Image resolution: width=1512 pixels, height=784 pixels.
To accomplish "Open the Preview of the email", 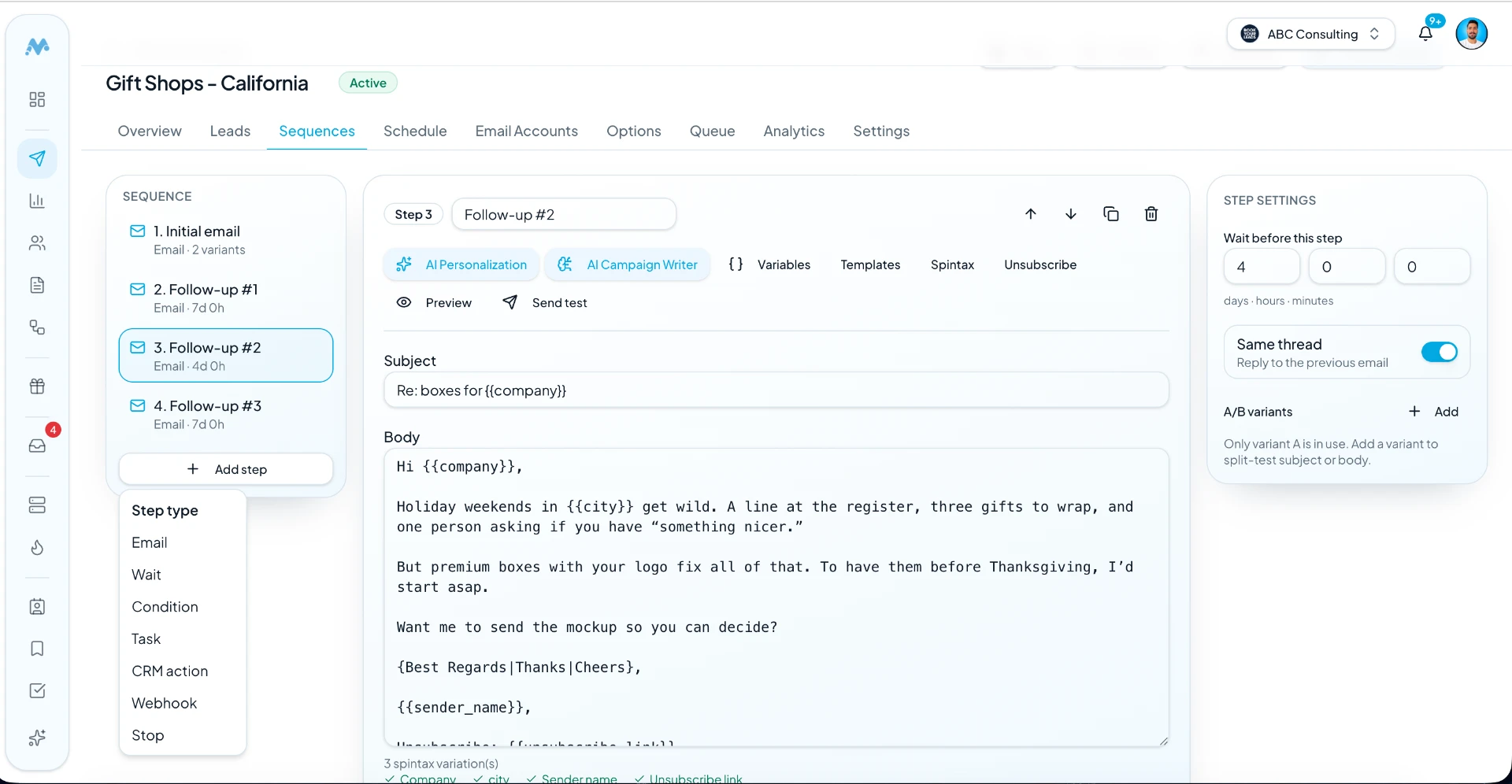I will pyautogui.click(x=434, y=303).
